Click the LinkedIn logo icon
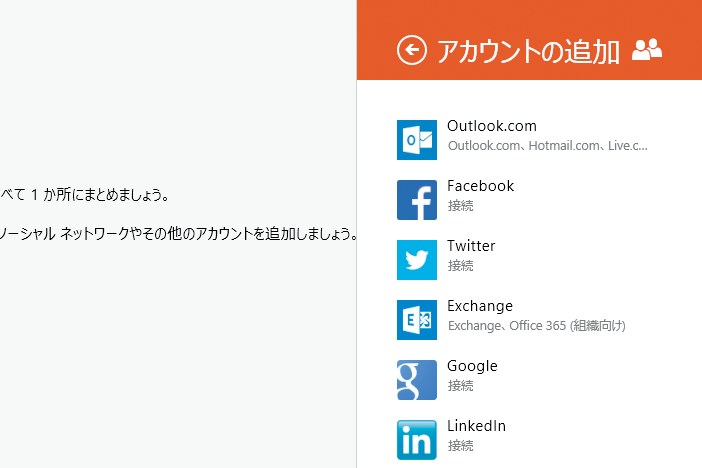Screen dimensions: 702x468 pyautogui.click(x=417, y=440)
